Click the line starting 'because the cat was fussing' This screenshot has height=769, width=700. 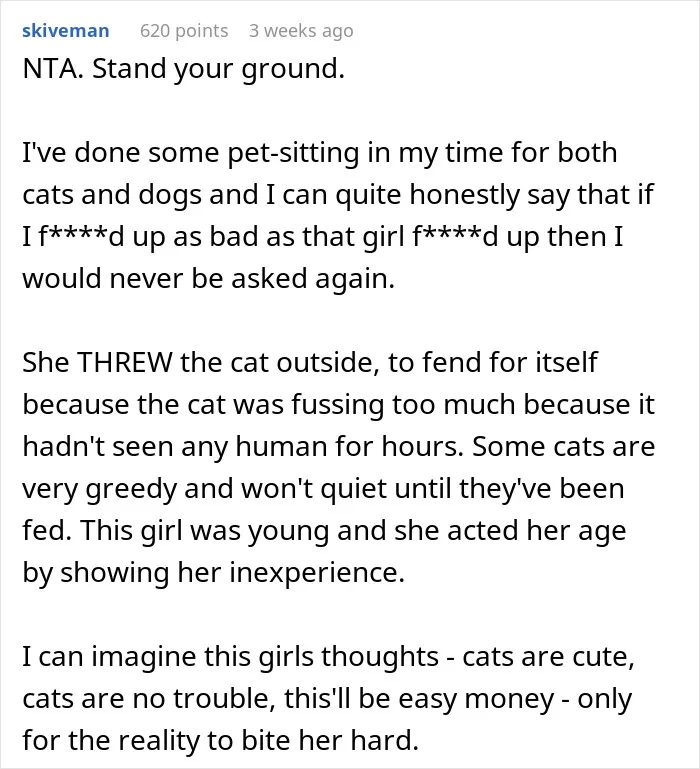point(338,405)
